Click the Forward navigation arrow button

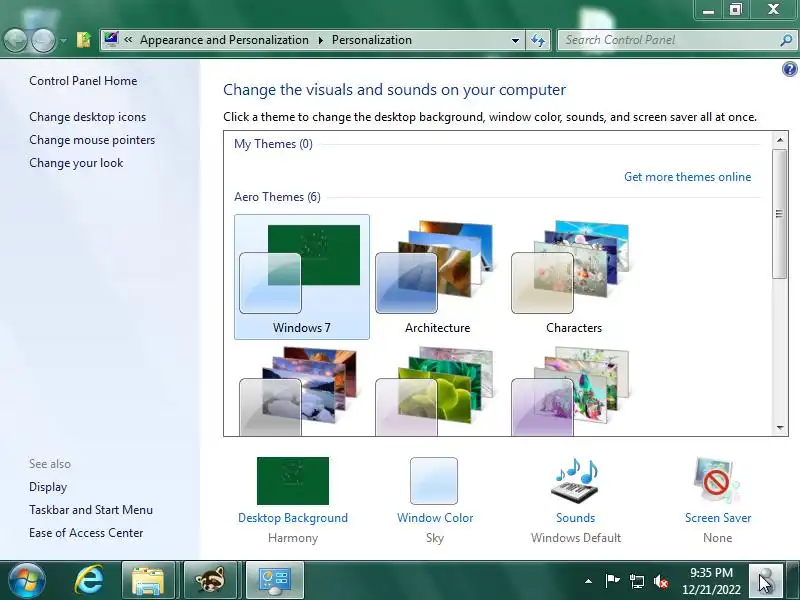click(44, 40)
